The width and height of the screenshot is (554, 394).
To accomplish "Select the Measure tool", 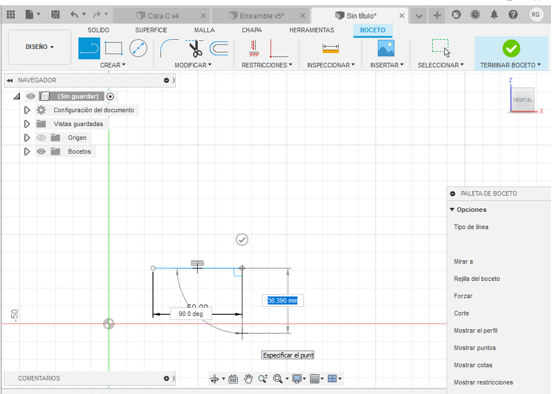I will [331, 48].
